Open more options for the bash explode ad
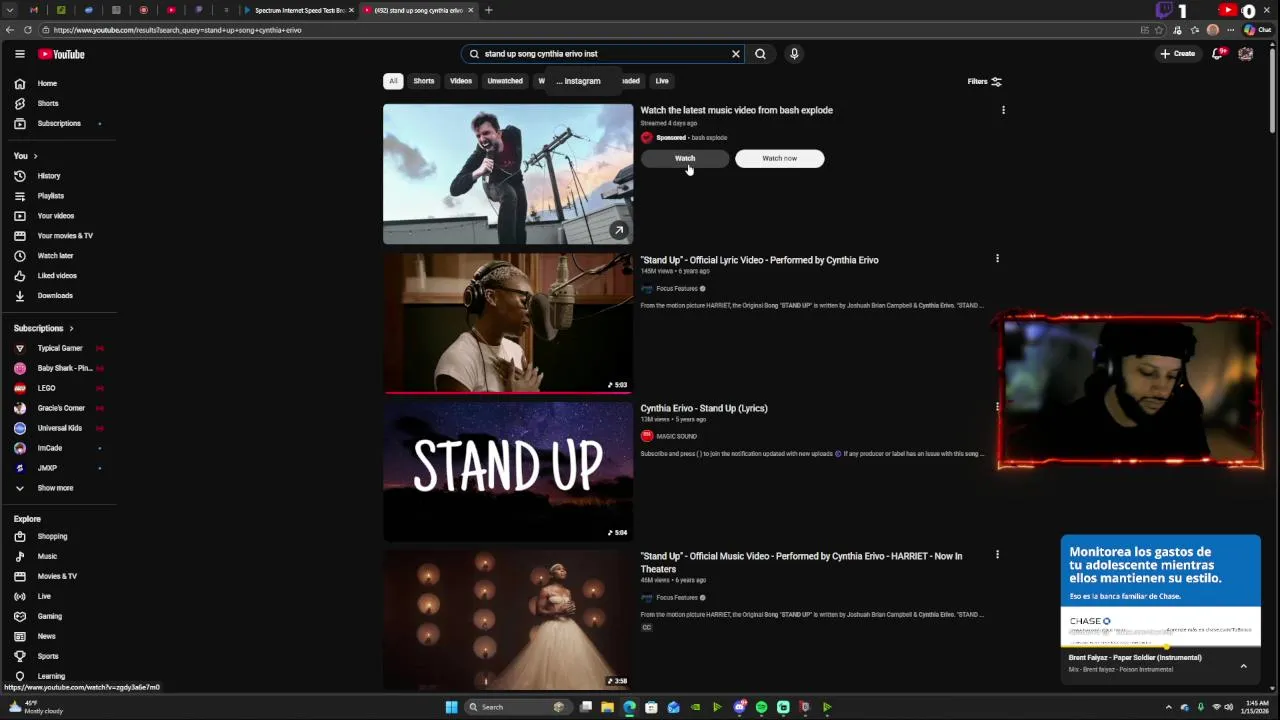This screenshot has width=1280, height=720. point(1003,110)
